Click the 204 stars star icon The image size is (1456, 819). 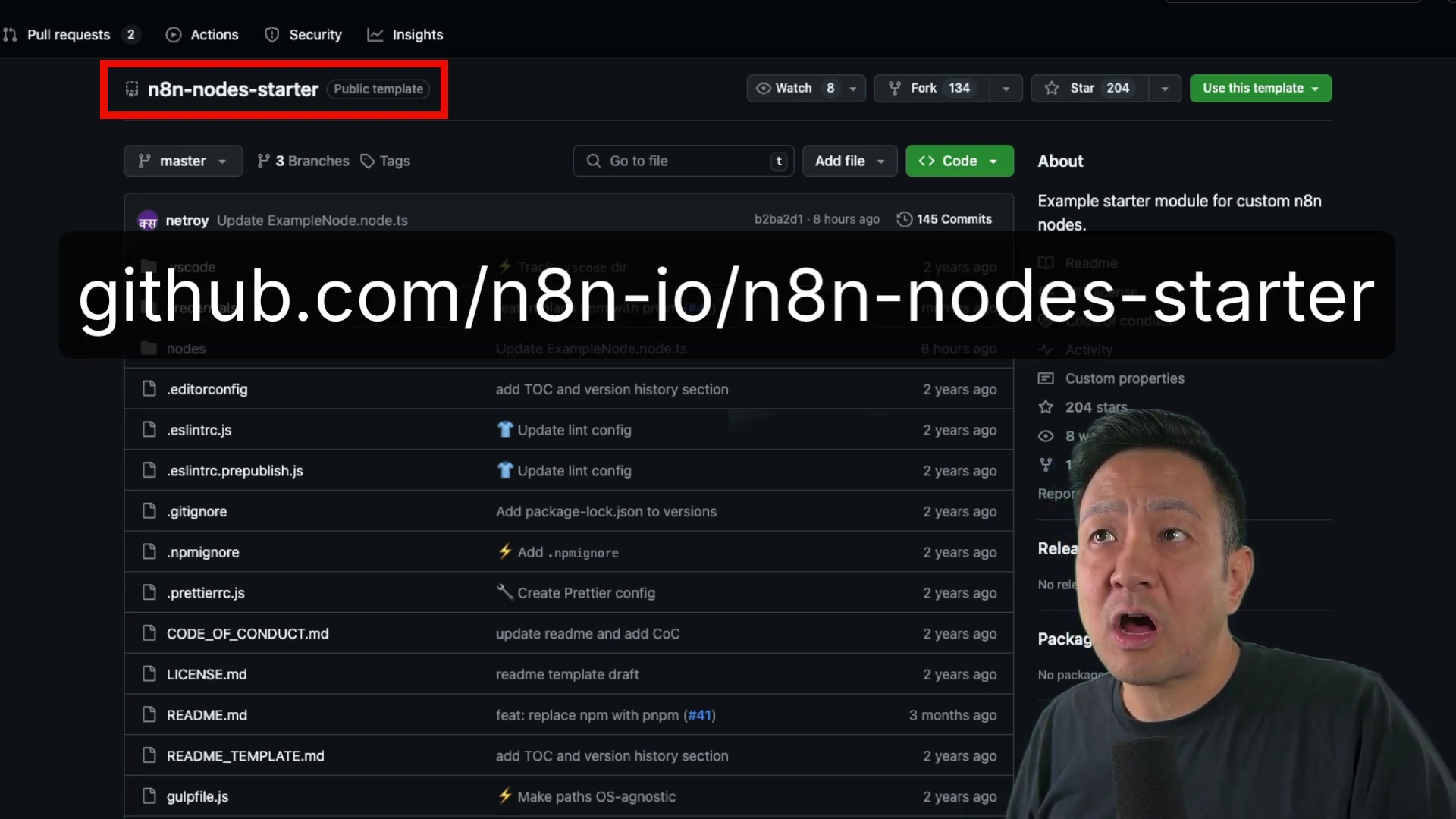[x=1046, y=407]
